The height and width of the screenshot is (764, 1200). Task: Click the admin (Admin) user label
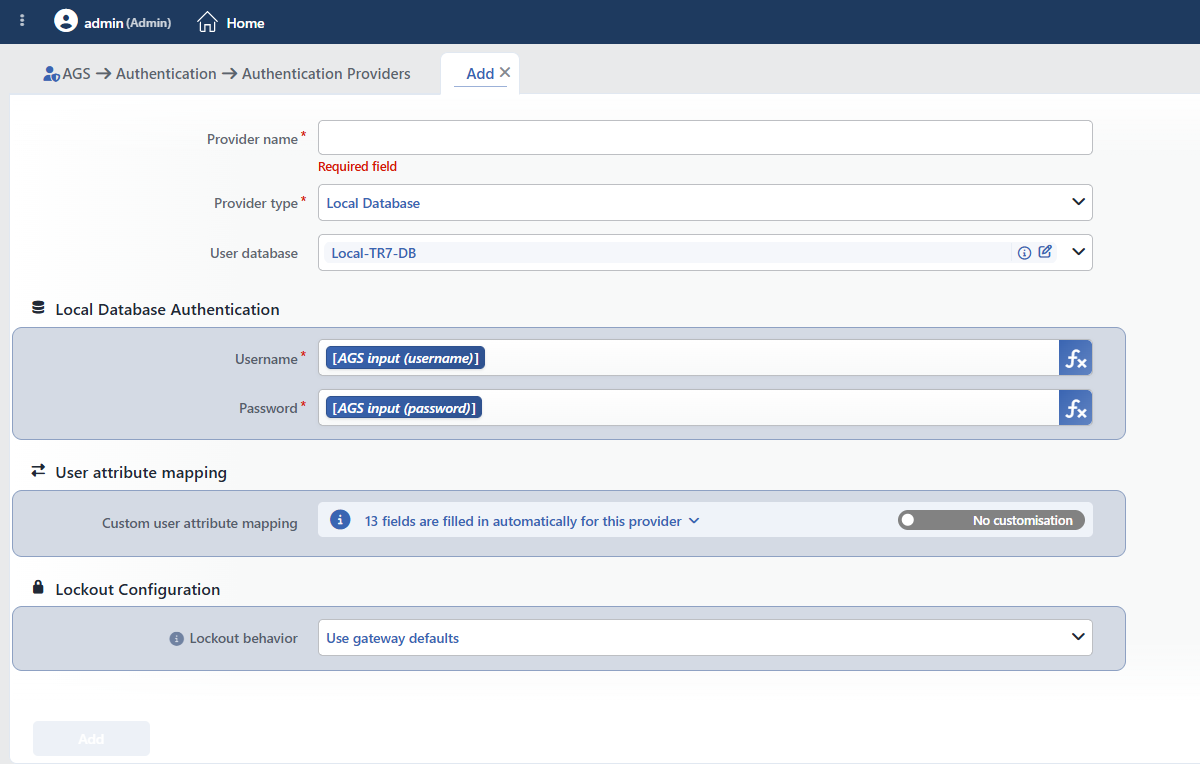pyautogui.click(x=127, y=22)
